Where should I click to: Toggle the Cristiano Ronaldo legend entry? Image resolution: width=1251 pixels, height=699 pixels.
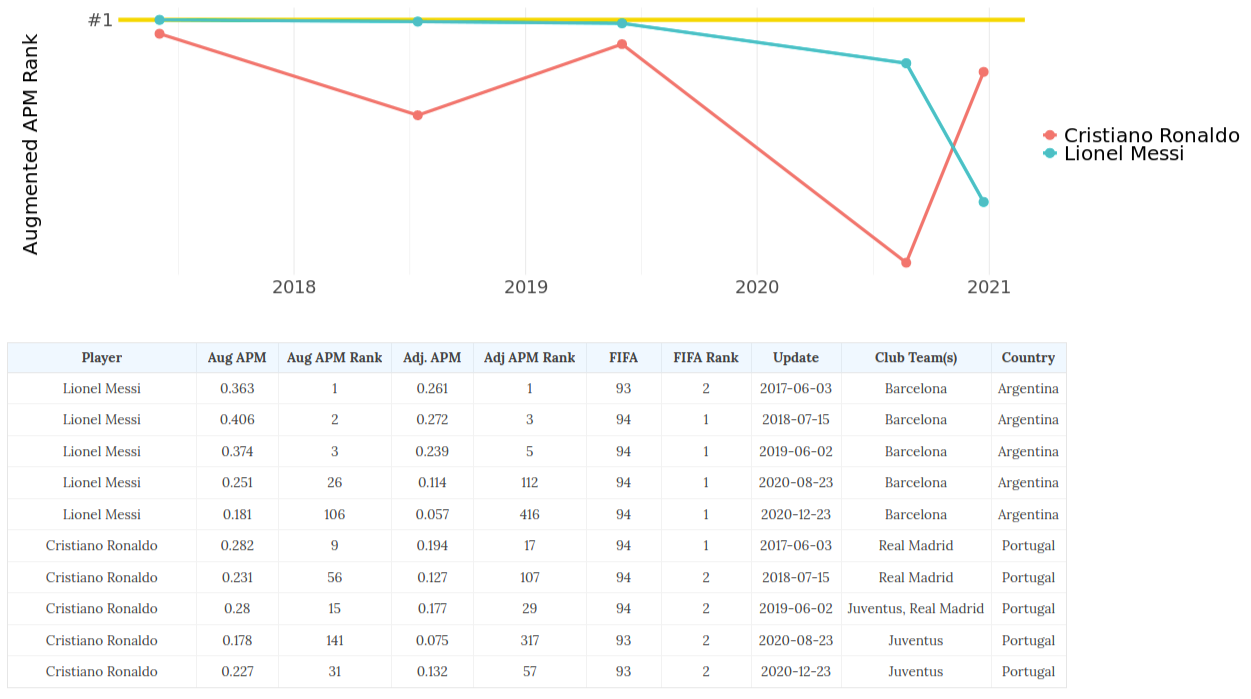click(x=1150, y=135)
